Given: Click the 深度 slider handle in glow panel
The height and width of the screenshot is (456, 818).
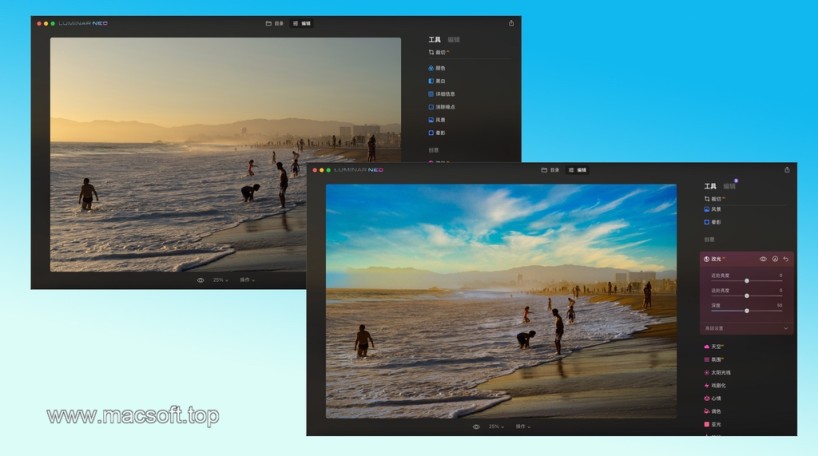Looking at the screenshot, I should tap(746, 310).
